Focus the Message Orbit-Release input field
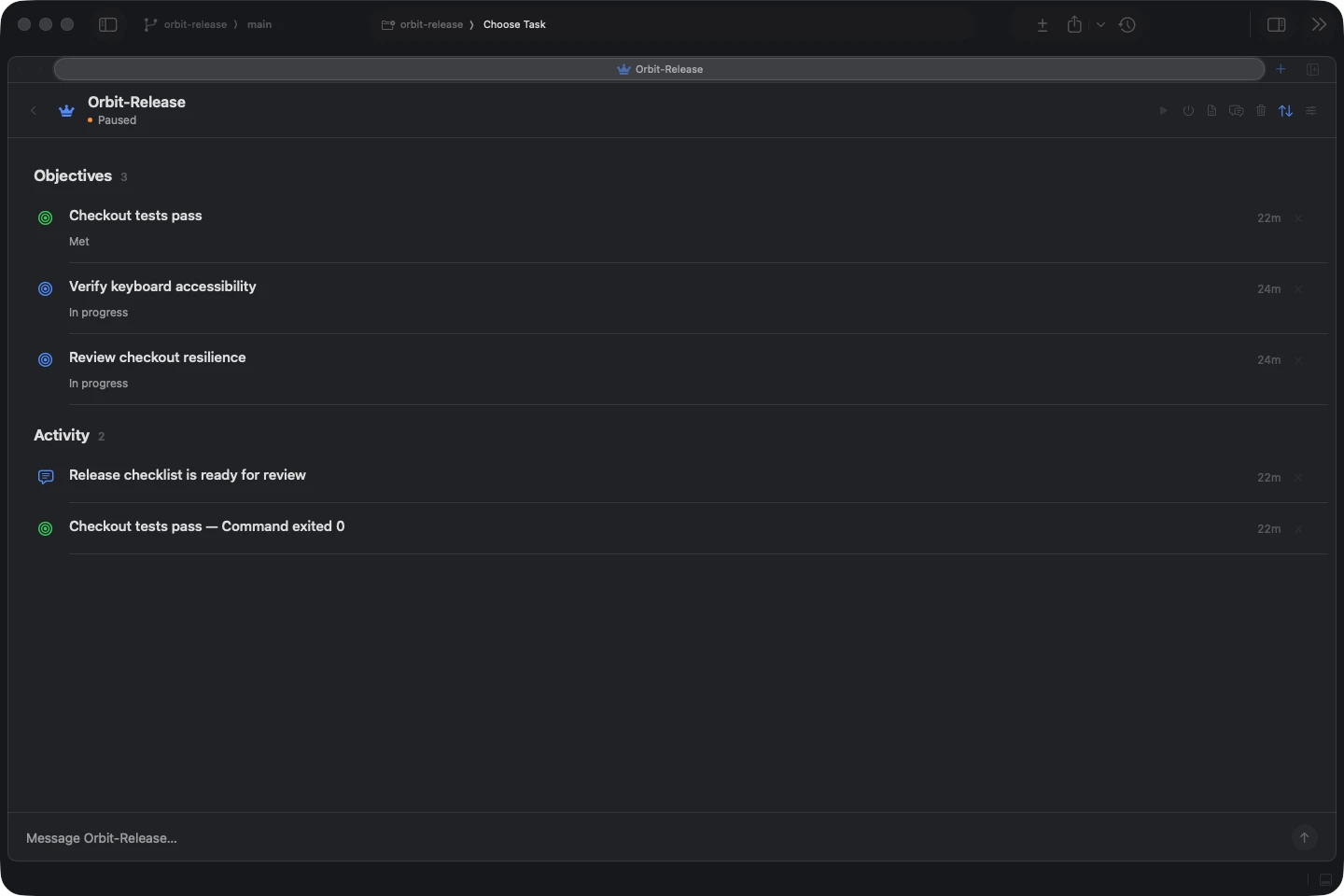 coord(653,838)
